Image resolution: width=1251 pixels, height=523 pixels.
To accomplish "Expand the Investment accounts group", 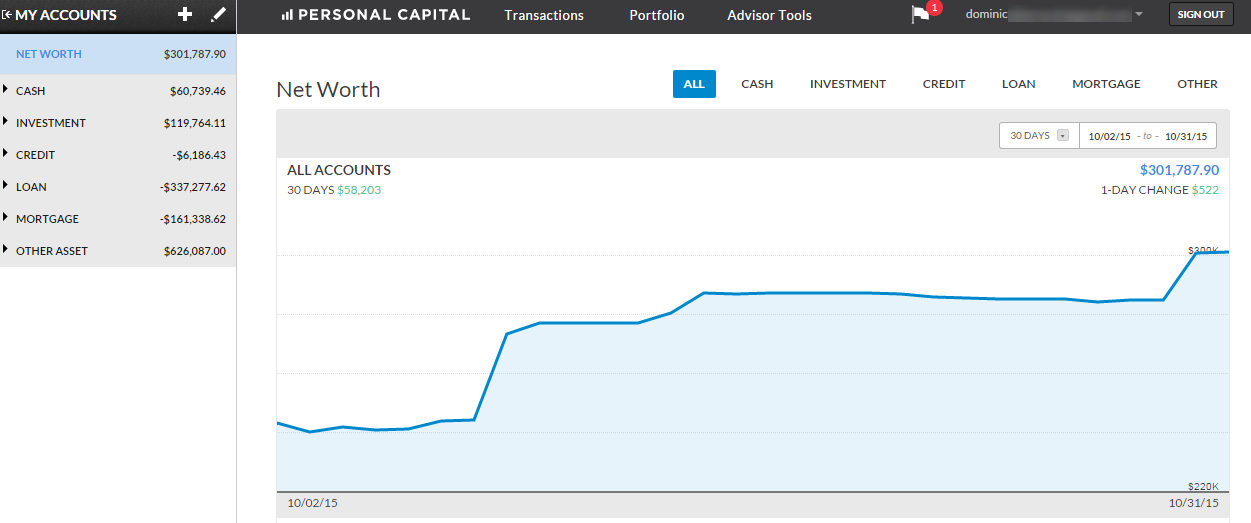I will 7,123.
